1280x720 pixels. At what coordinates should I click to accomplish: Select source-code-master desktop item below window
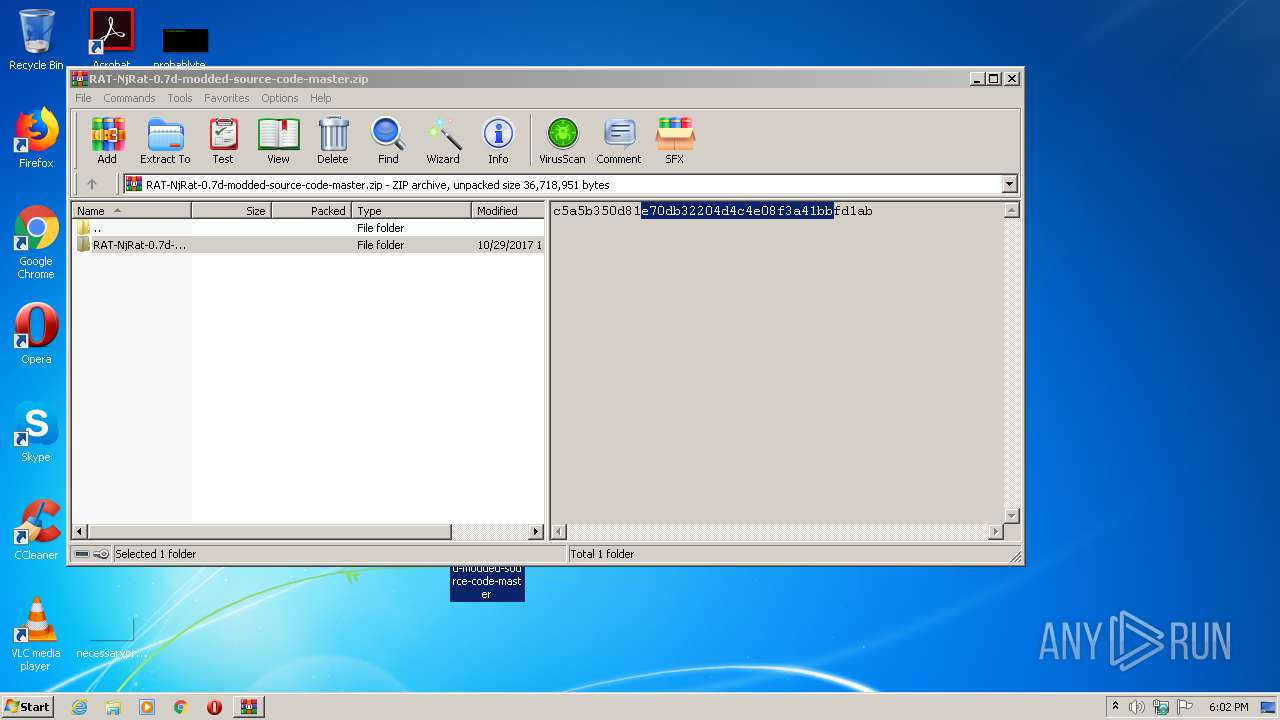point(487,582)
